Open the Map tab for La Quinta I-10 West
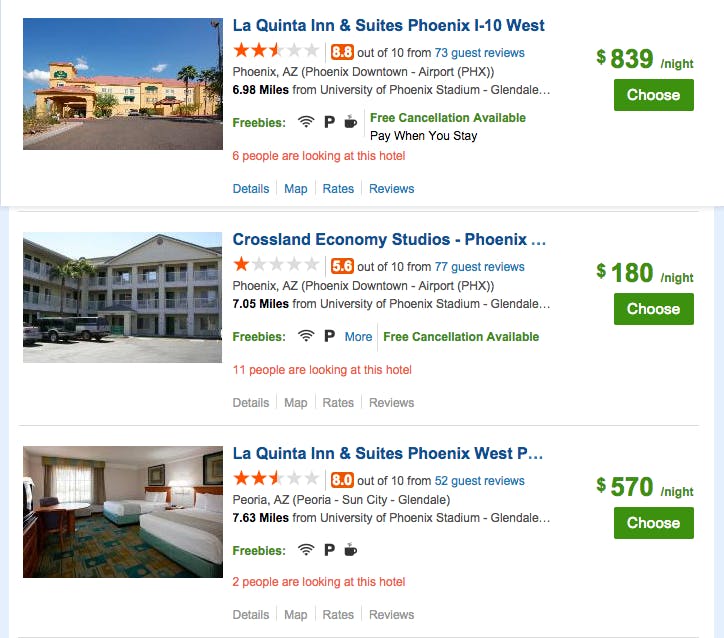Screen dimensions: 724x638 pos(295,189)
